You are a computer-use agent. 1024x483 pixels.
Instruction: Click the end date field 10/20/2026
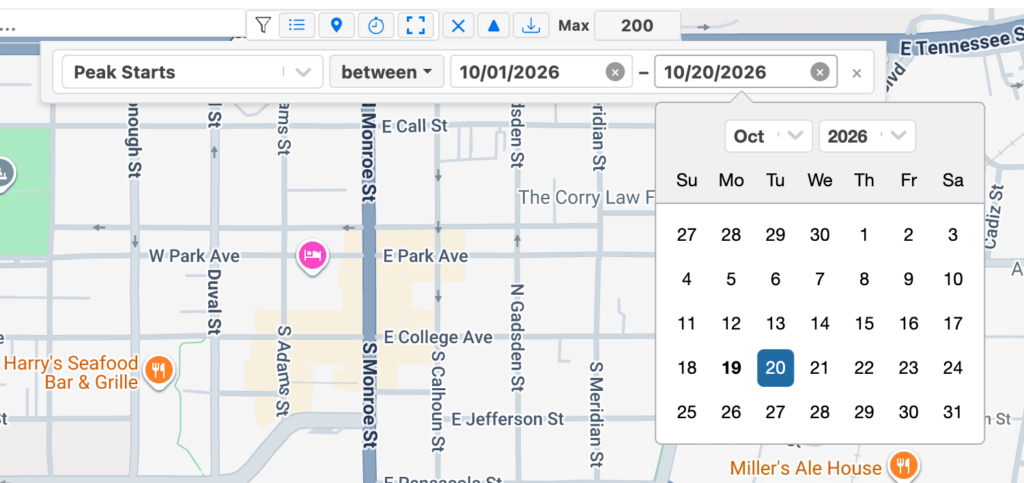746,72
